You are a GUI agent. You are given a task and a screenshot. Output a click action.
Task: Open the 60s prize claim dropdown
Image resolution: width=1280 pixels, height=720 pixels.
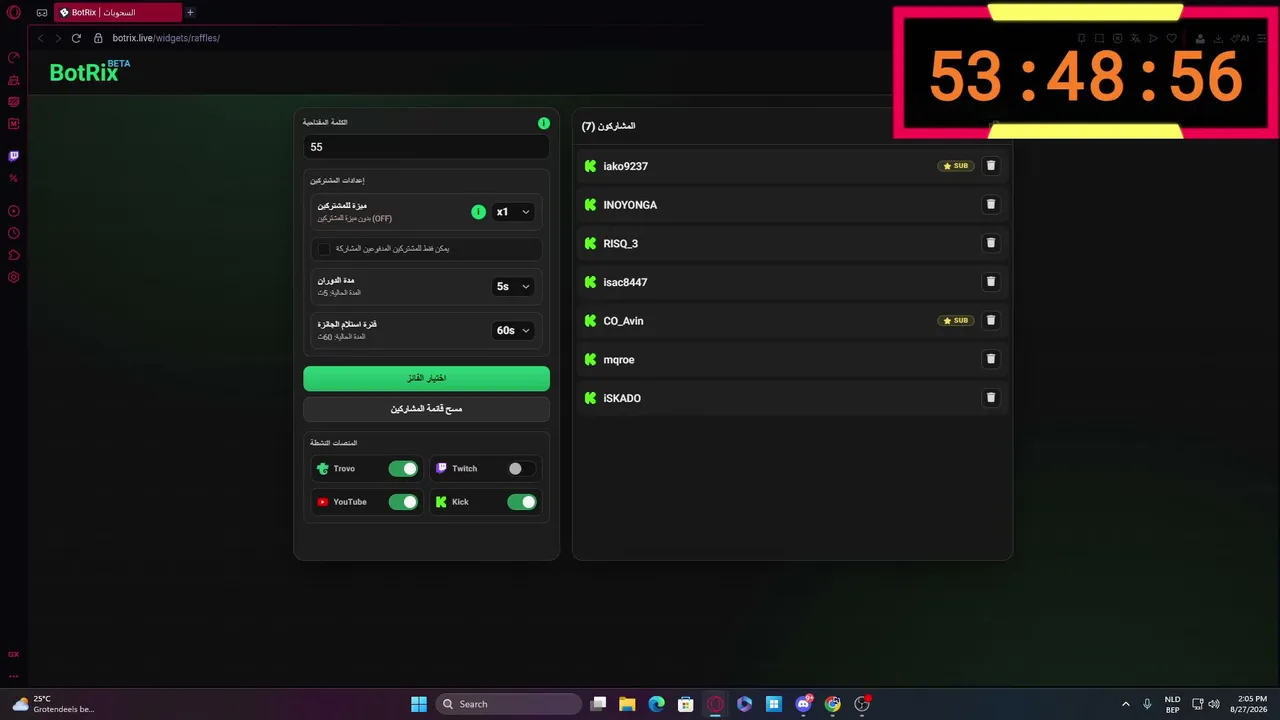pyautogui.click(x=513, y=330)
